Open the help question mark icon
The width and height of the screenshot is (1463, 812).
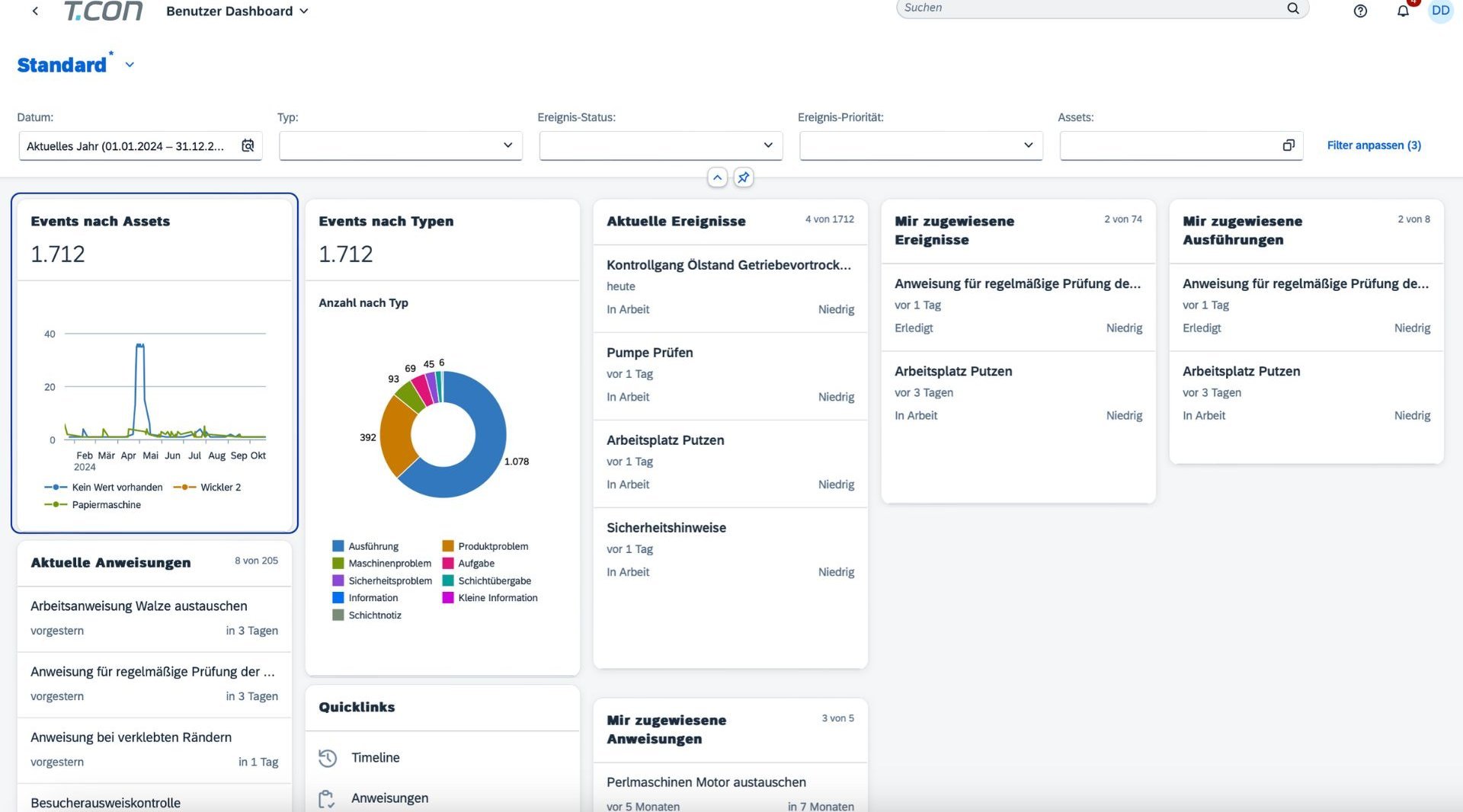1360,11
